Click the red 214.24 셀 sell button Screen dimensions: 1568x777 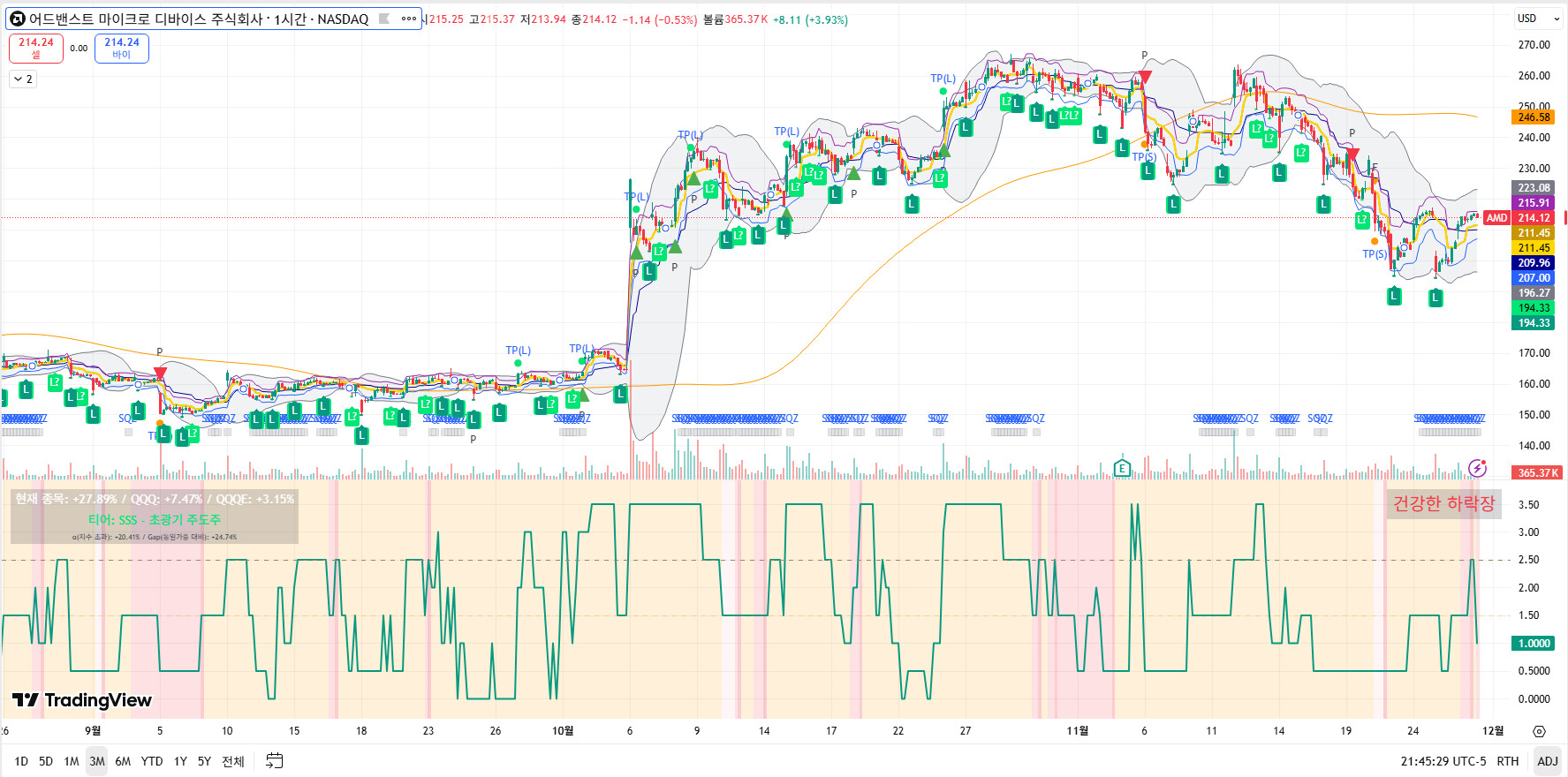(36, 48)
